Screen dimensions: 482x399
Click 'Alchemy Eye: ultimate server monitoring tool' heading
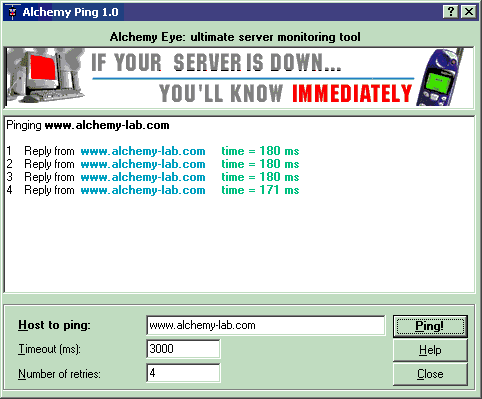click(x=235, y=37)
